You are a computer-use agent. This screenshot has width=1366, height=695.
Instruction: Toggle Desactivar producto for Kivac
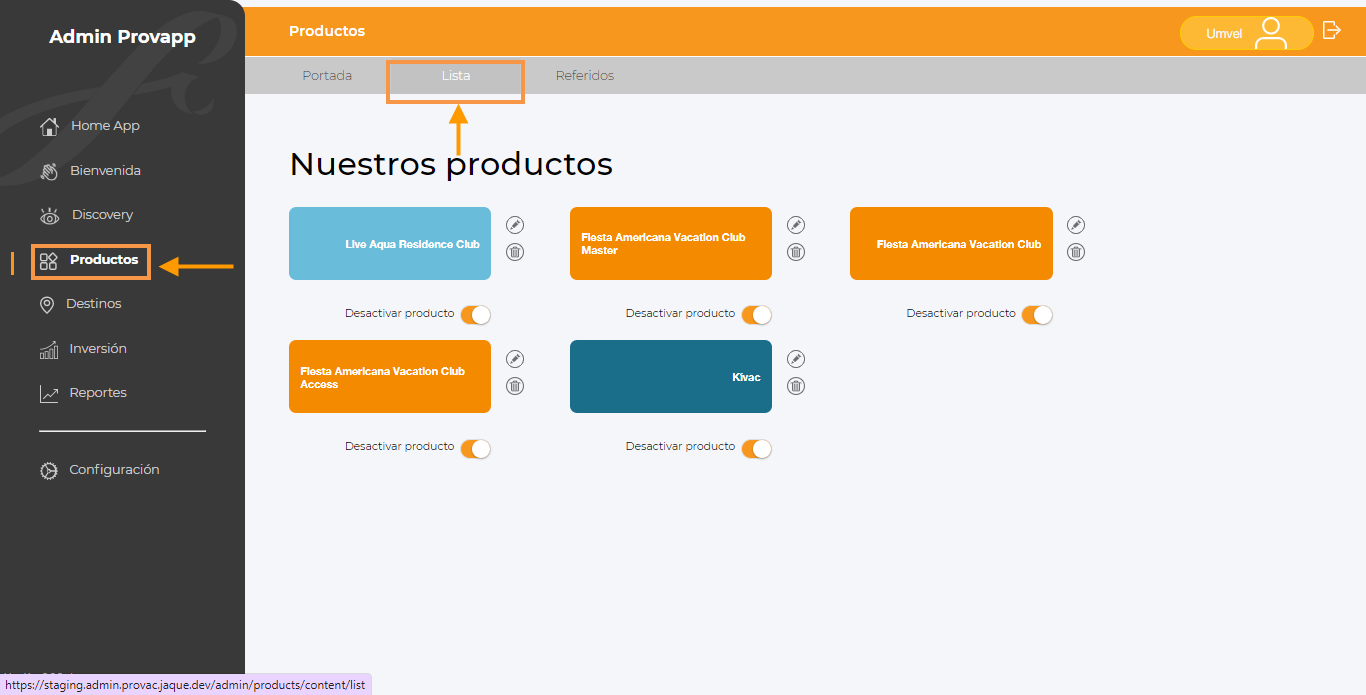757,448
